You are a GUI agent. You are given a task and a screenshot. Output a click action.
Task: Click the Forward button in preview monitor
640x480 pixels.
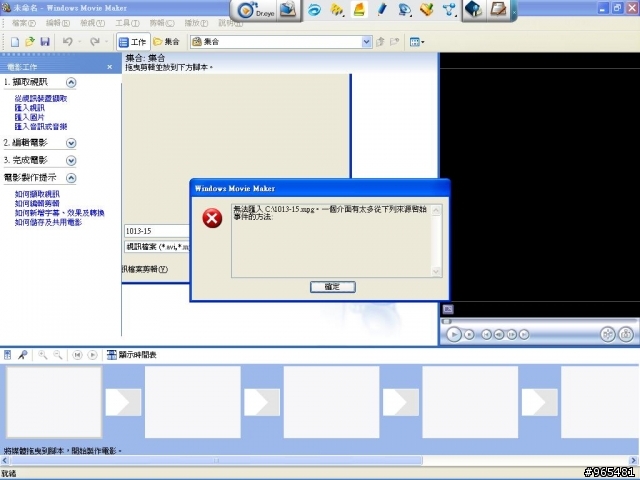click(x=524, y=335)
